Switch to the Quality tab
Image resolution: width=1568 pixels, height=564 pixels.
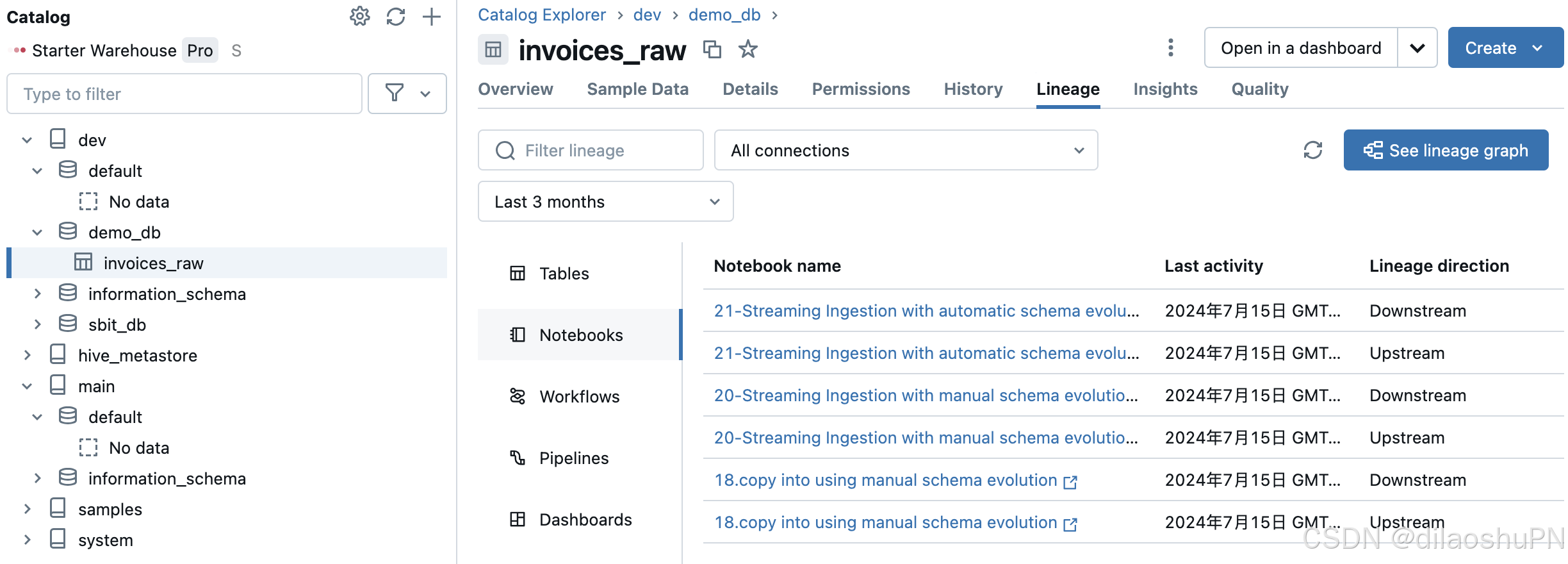[x=1261, y=89]
